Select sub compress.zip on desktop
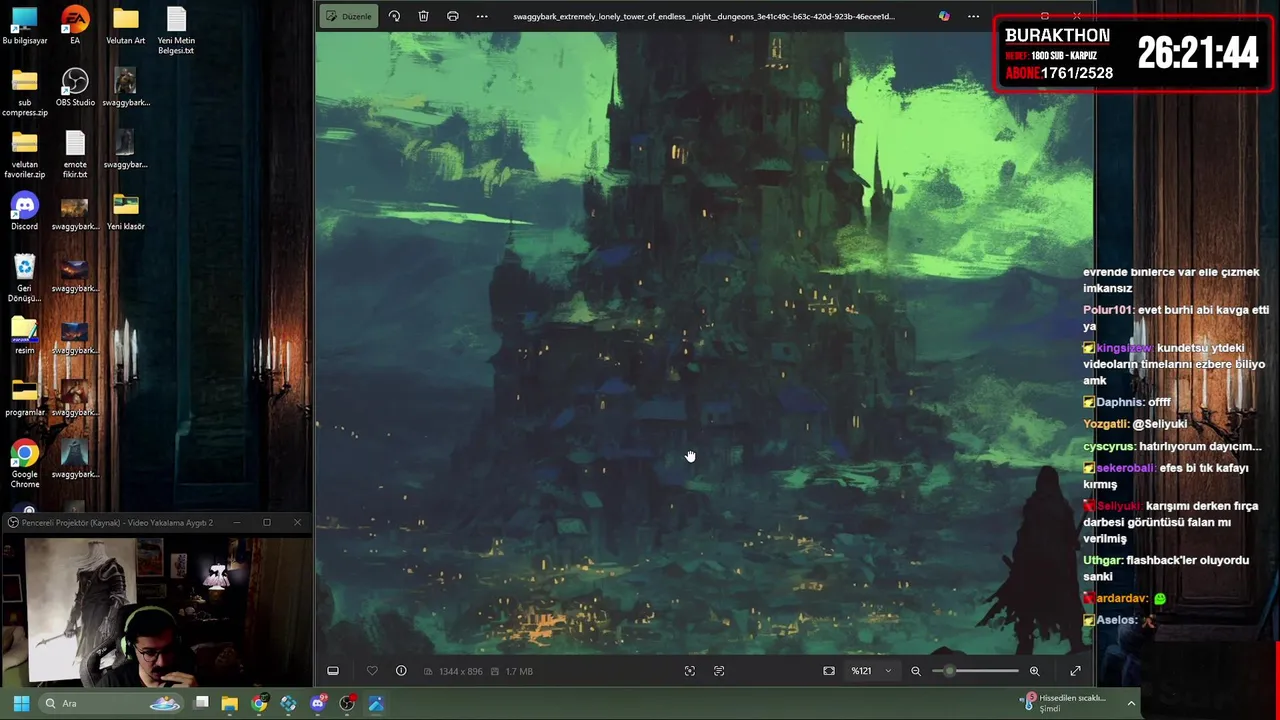This screenshot has height=720, width=1280. (x=25, y=93)
